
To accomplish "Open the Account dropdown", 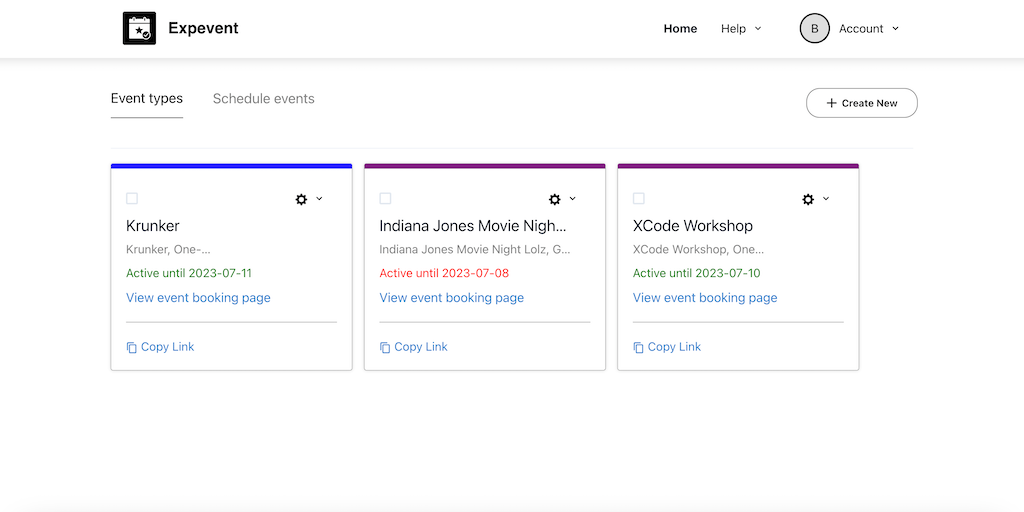I will tap(868, 29).
